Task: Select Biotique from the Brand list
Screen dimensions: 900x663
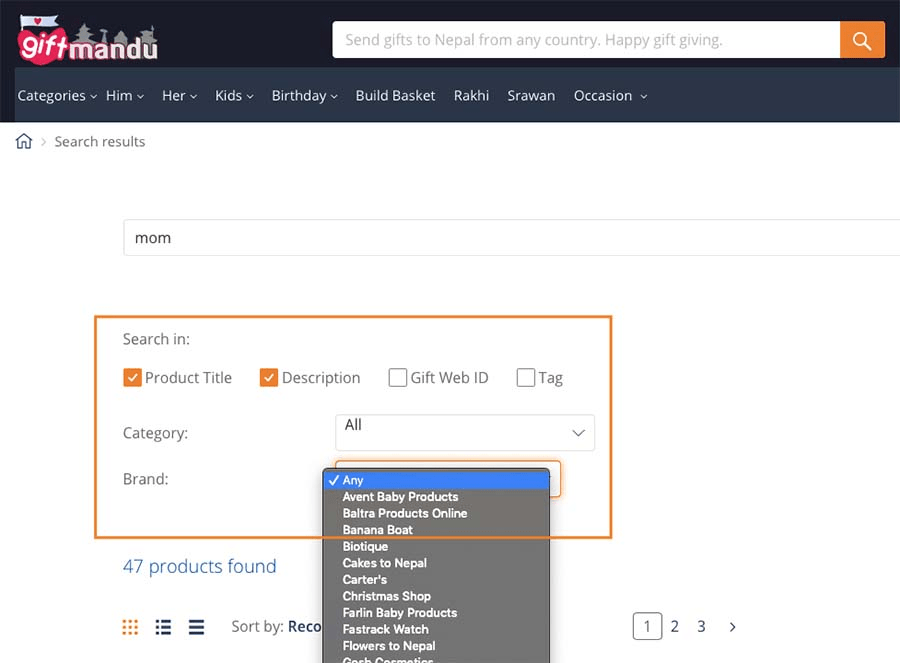Action: pos(365,546)
